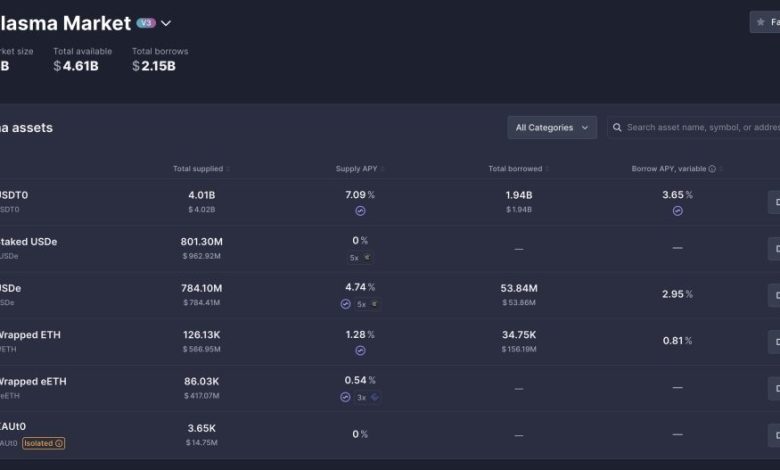The image size is (780, 470).
Task: Click the incentive icon under USDT0 borrow APY
Action: coord(677,211)
